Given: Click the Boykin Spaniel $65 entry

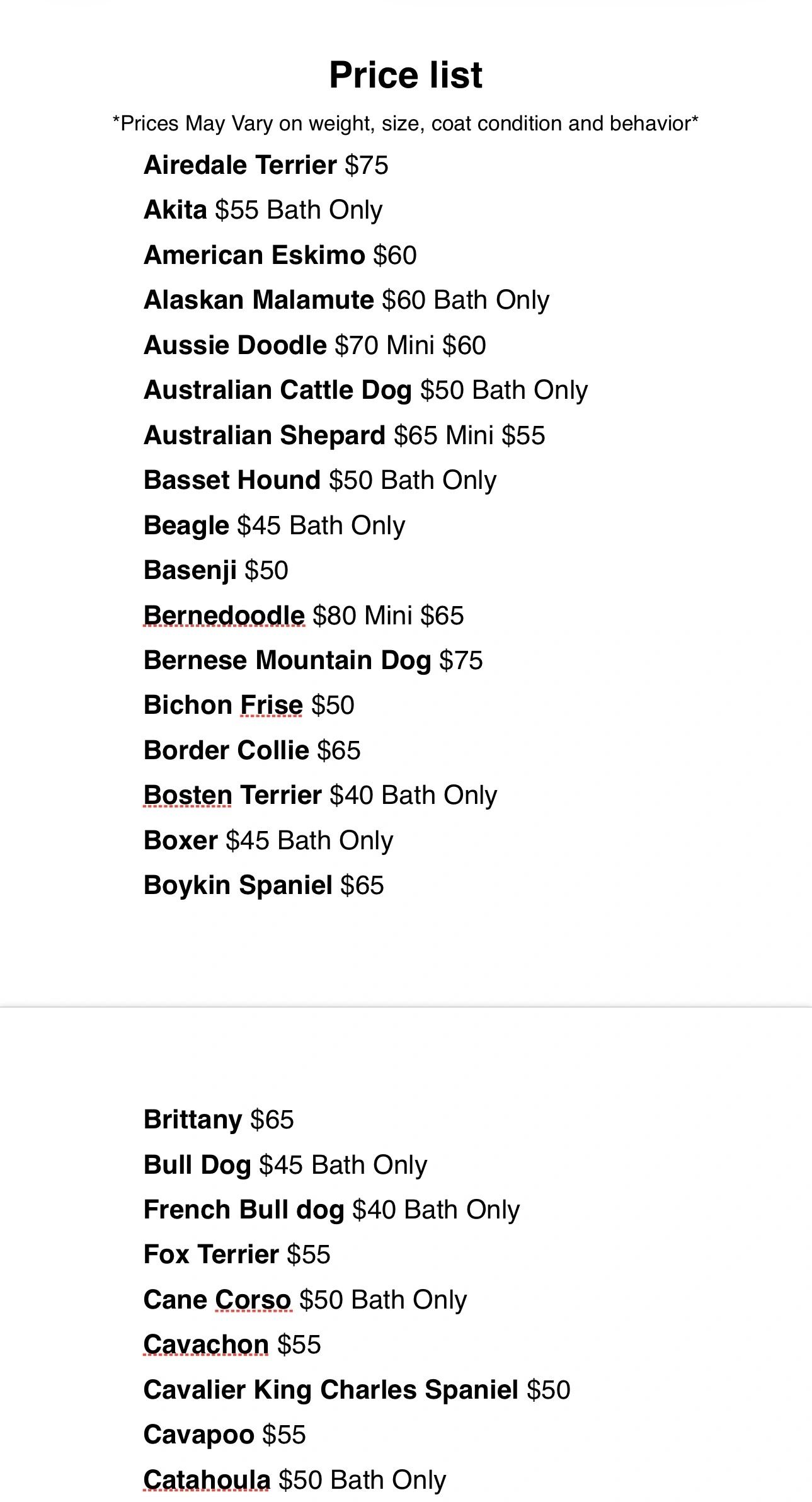Looking at the screenshot, I should pos(264,885).
